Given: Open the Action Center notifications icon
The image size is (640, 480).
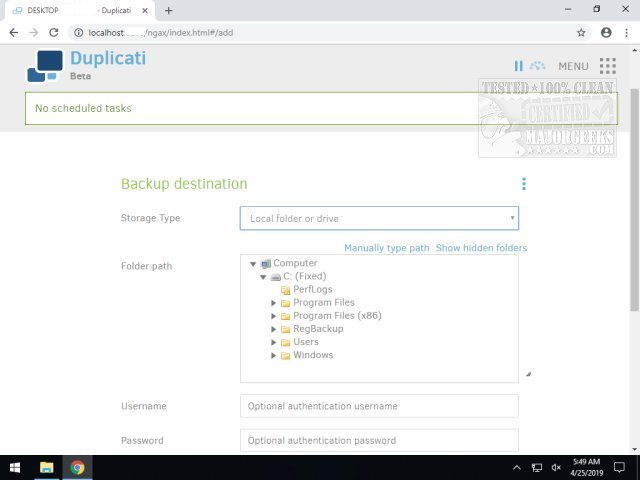Looking at the screenshot, I should [x=619, y=468].
